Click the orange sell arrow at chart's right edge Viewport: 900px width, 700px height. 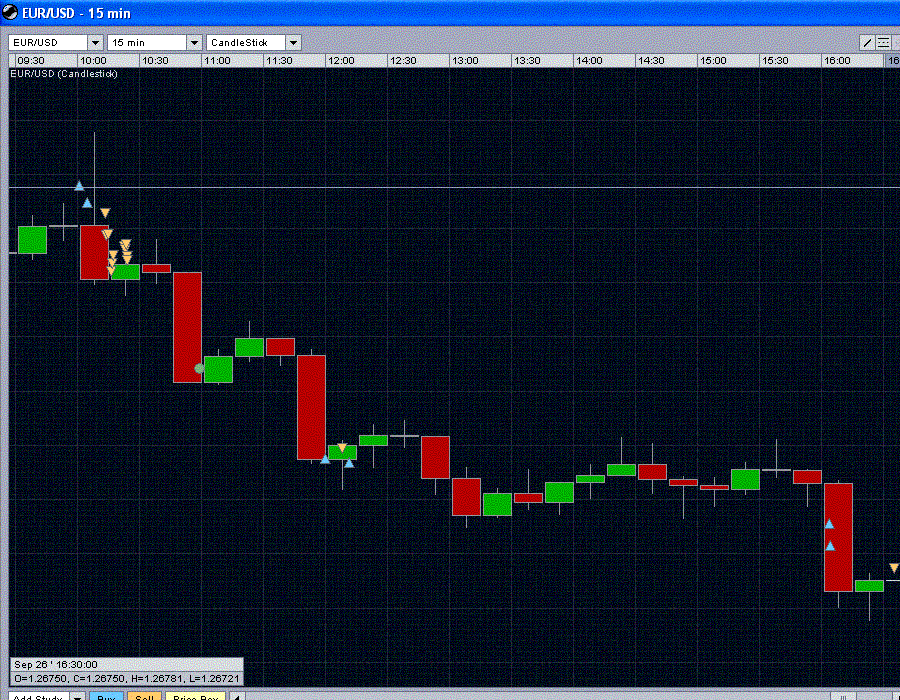[894, 567]
